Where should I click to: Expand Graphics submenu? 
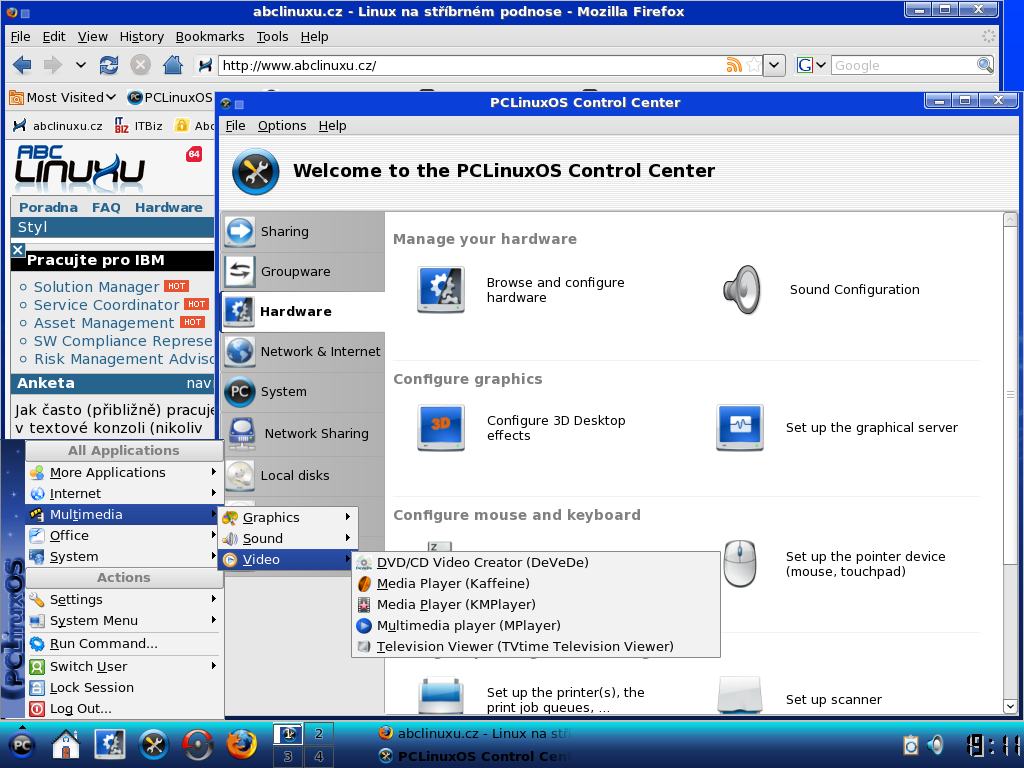288,517
